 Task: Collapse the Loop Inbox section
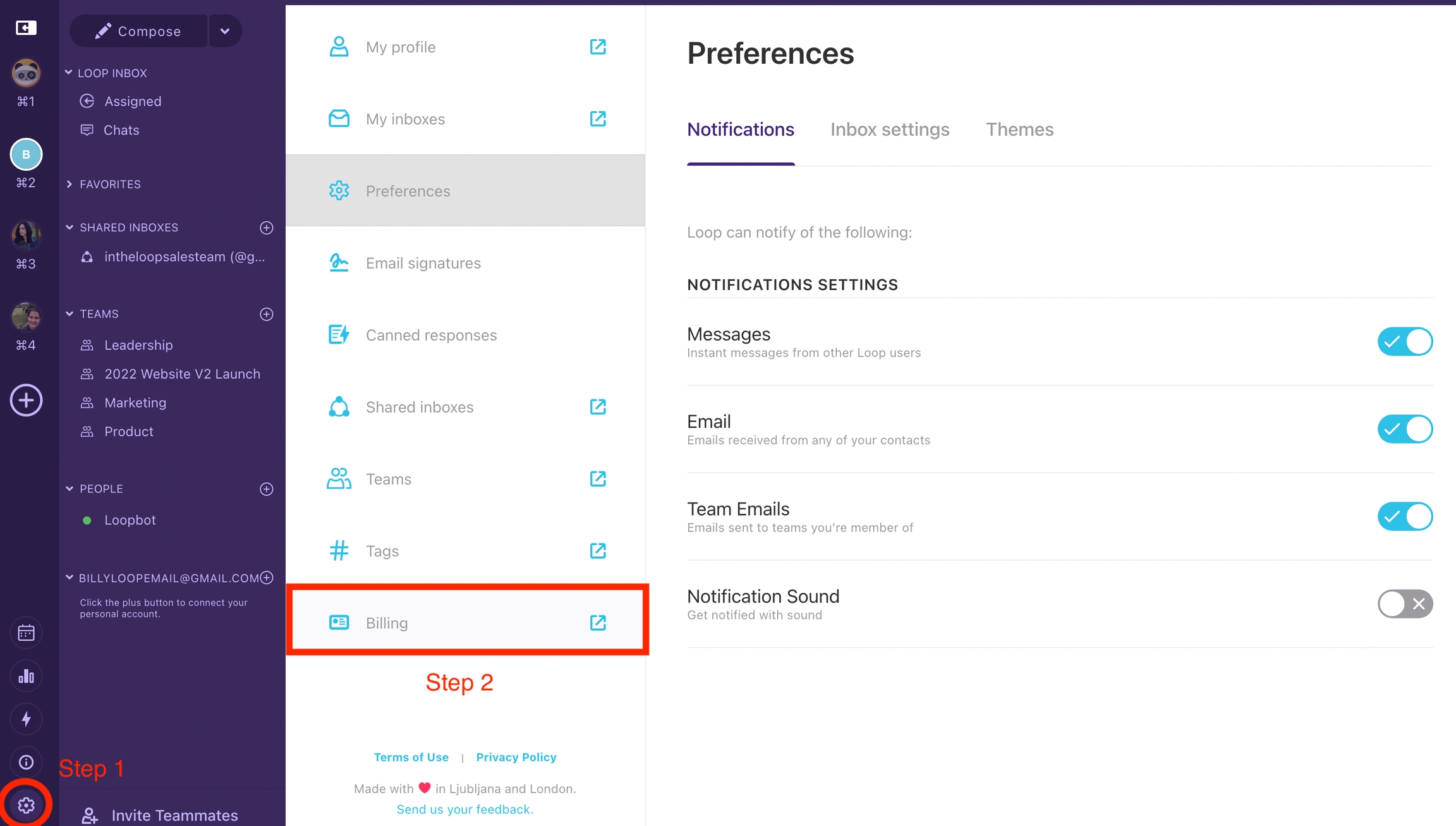tap(68, 73)
